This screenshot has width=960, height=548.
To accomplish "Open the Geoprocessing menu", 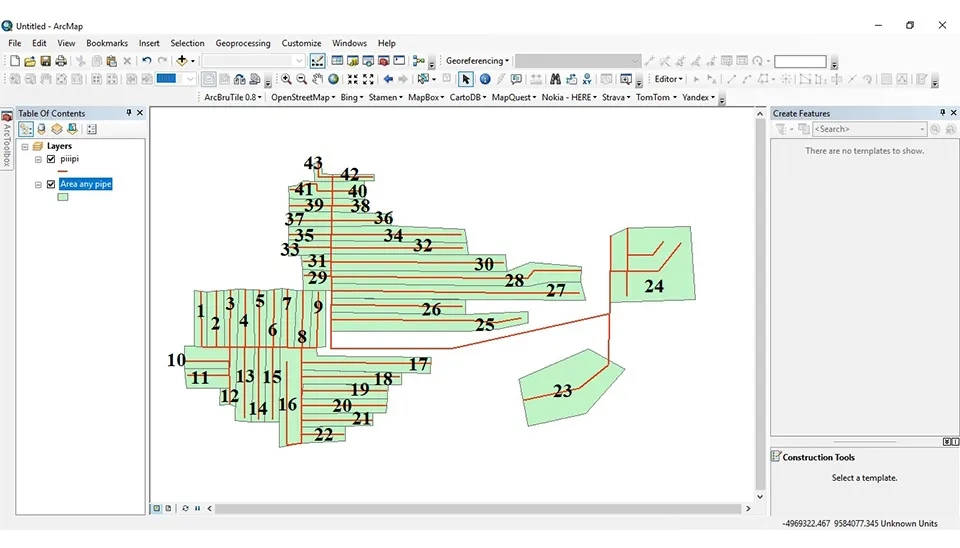I will coord(243,43).
